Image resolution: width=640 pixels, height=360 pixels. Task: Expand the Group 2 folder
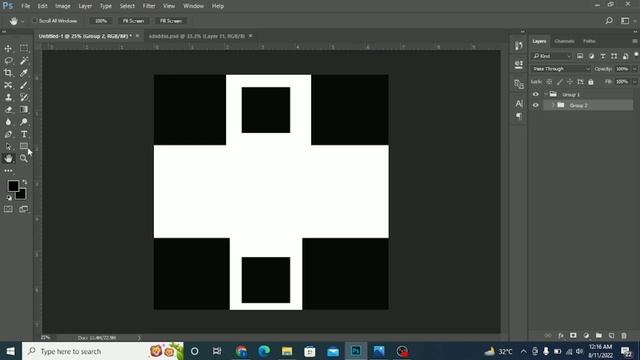[x=553, y=105]
